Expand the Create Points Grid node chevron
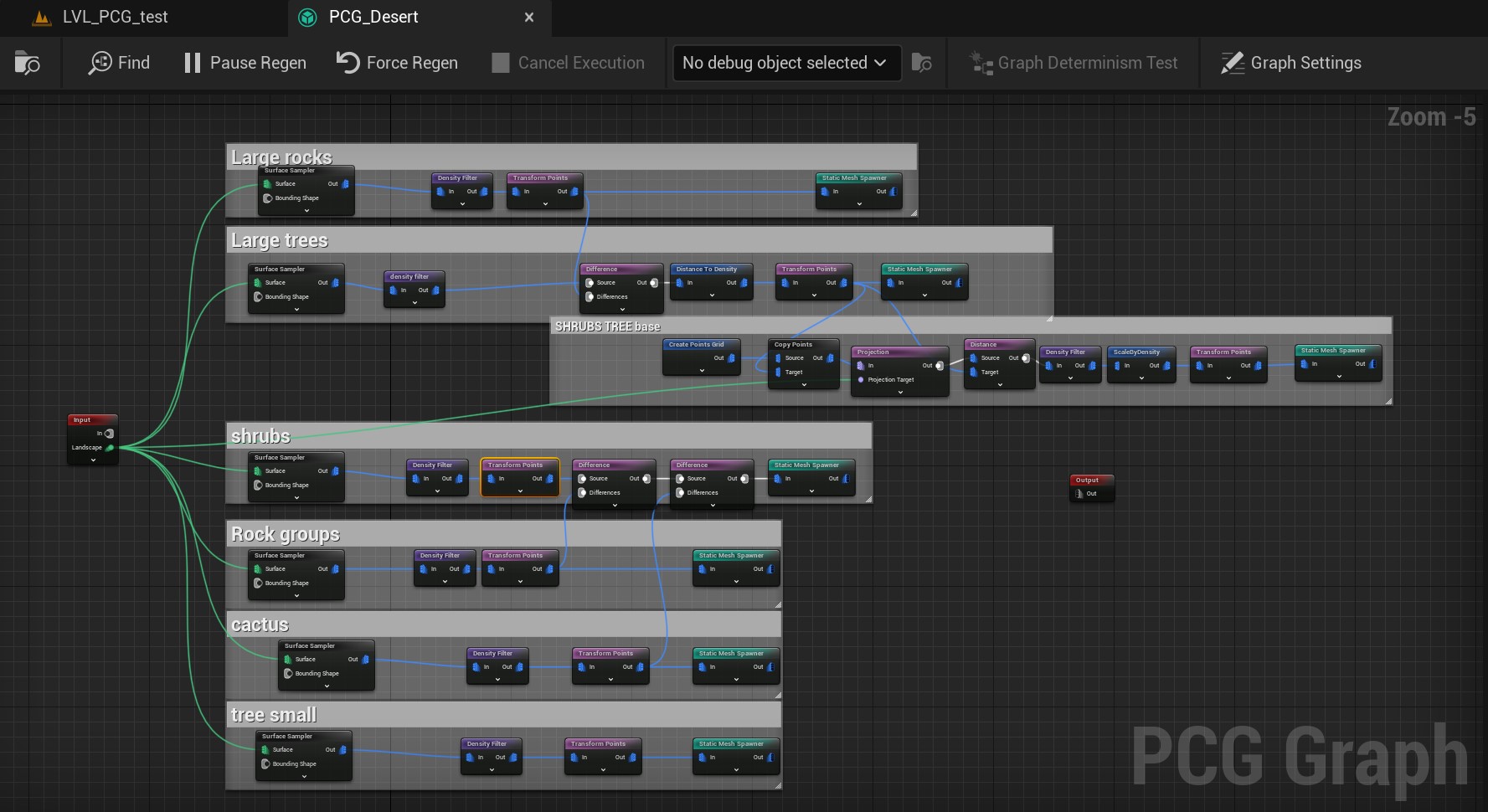The image size is (1488, 812). click(702, 370)
